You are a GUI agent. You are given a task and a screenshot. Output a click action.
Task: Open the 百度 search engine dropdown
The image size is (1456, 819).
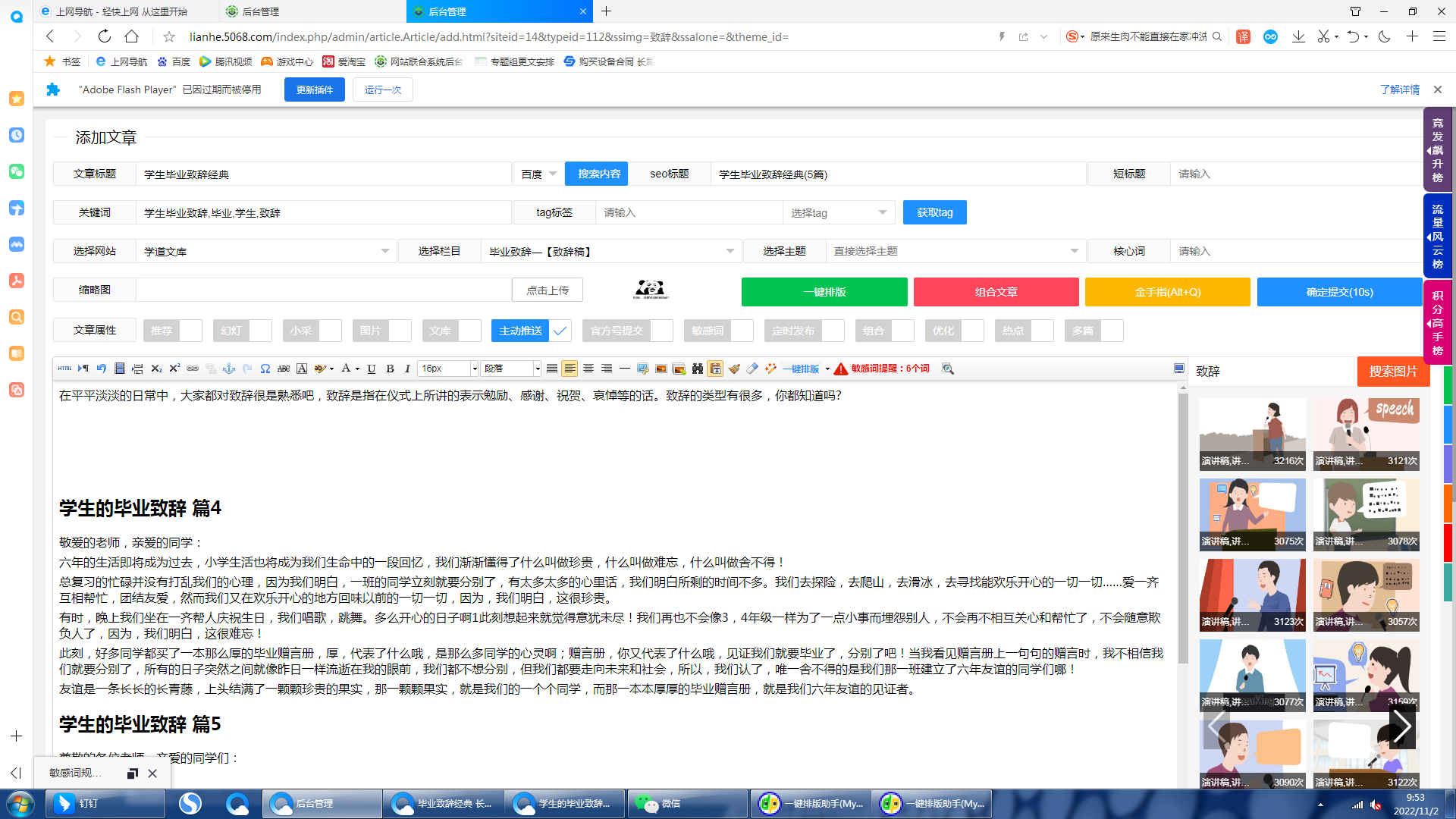539,174
